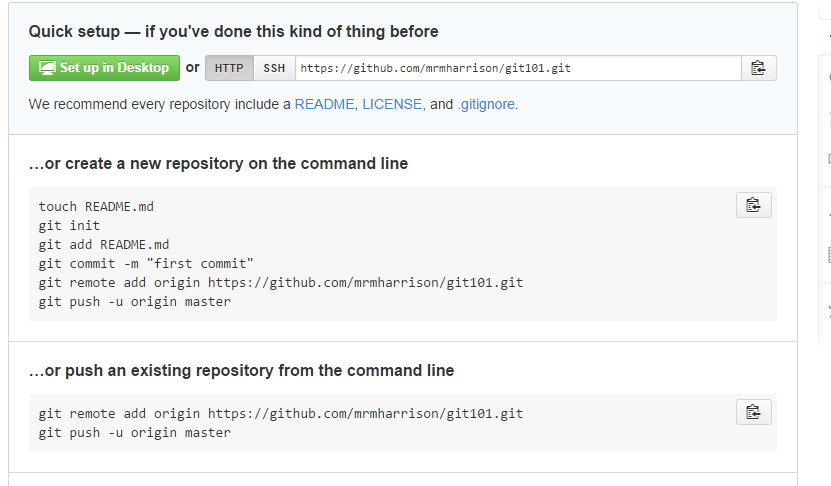This screenshot has width=831, height=486.
Task: Open the LICENSE link
Action: tap(392, 104)
